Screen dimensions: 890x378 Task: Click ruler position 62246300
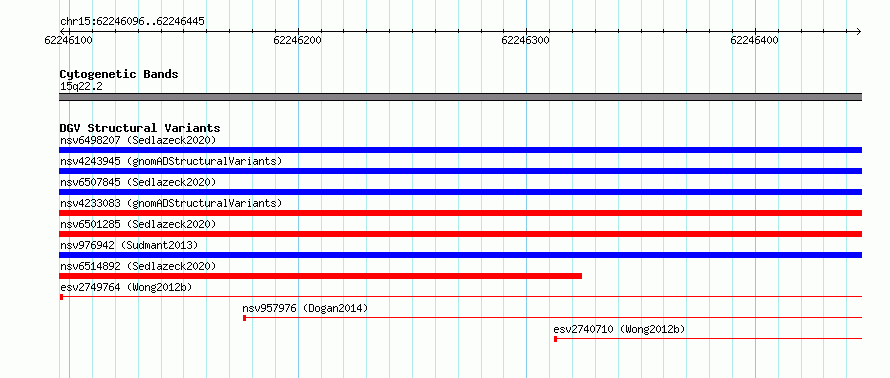[x=526, y=40]
